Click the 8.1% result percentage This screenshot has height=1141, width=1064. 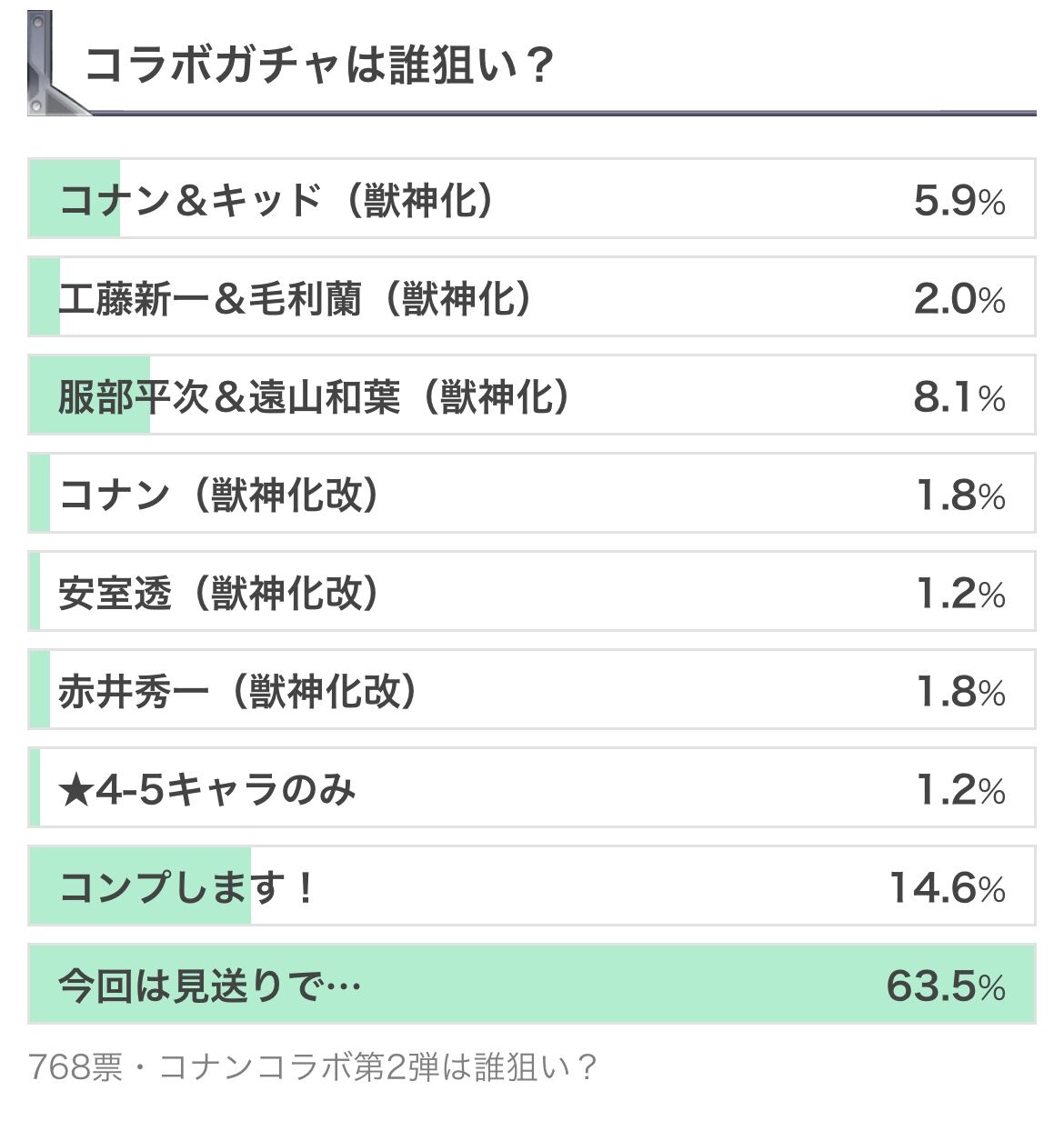[x=959, y=395]
